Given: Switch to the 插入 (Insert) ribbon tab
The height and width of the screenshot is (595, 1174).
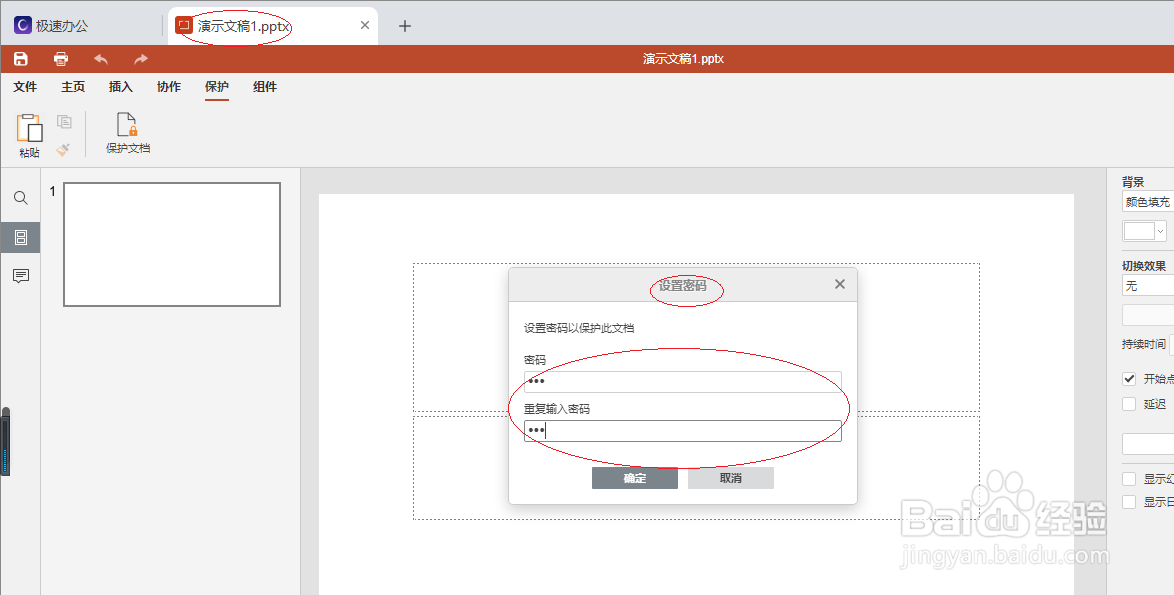Looking at the screenshot, I should [x=120, y=87].
